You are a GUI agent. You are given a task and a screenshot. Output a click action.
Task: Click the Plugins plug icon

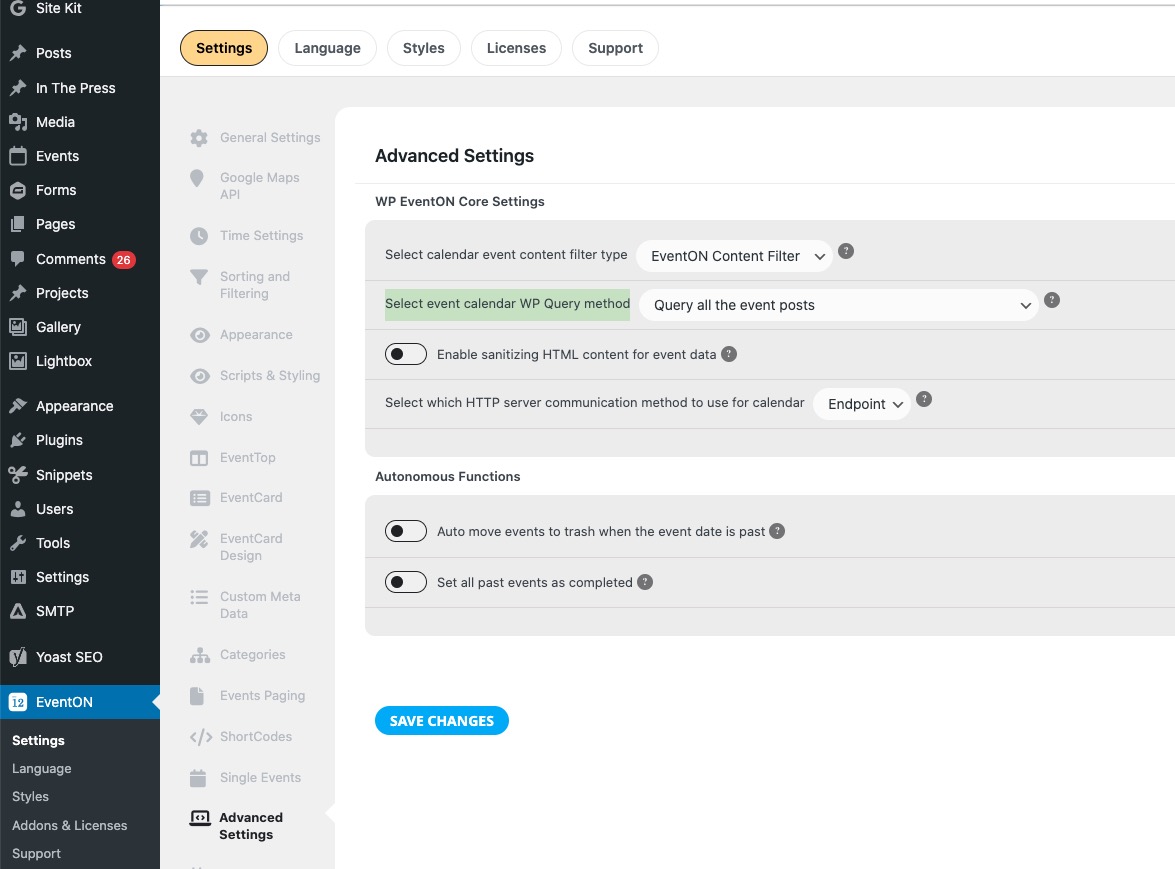[x=18, y=440]
